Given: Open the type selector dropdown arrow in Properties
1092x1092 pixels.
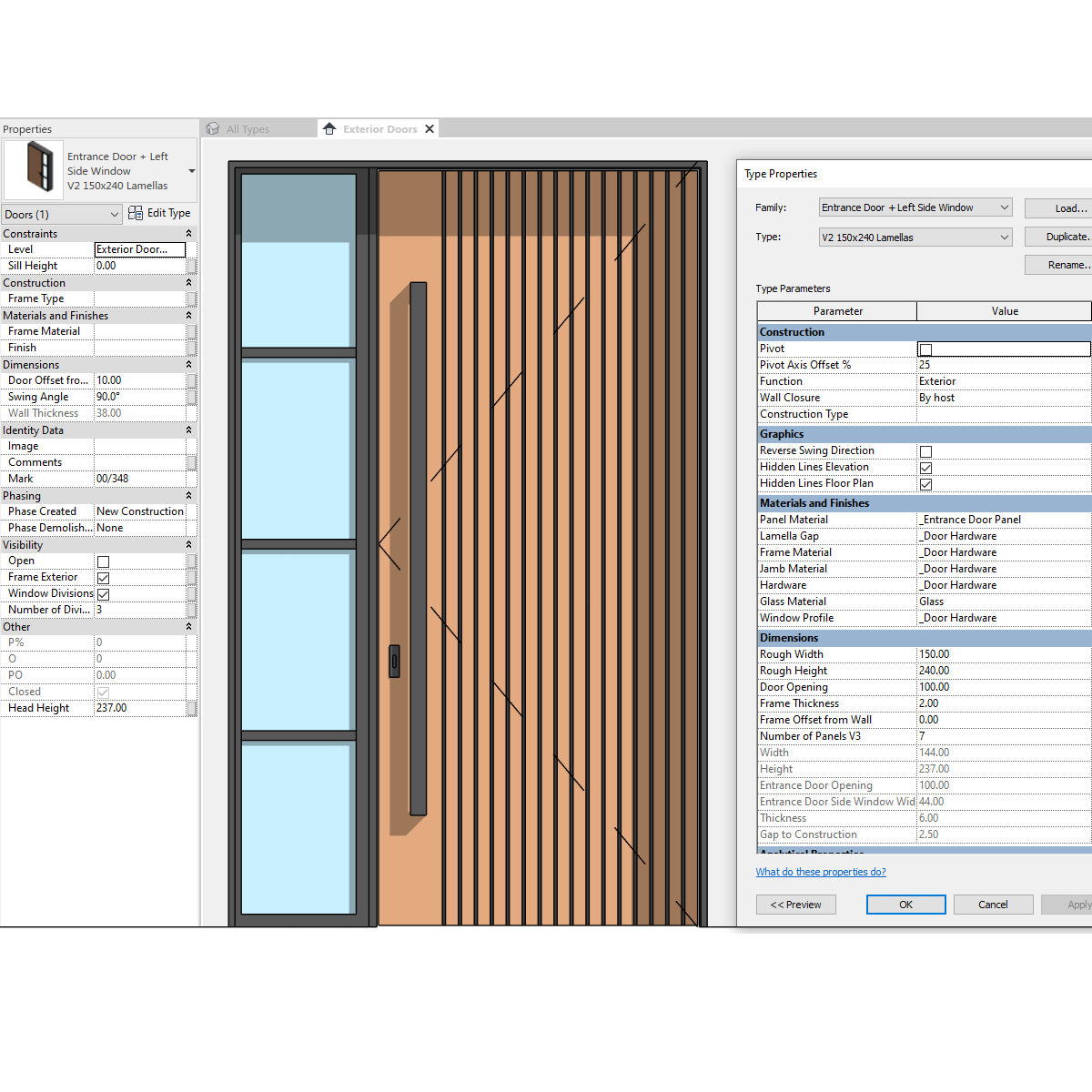Looking at the screenshot, I should point(191,171).
